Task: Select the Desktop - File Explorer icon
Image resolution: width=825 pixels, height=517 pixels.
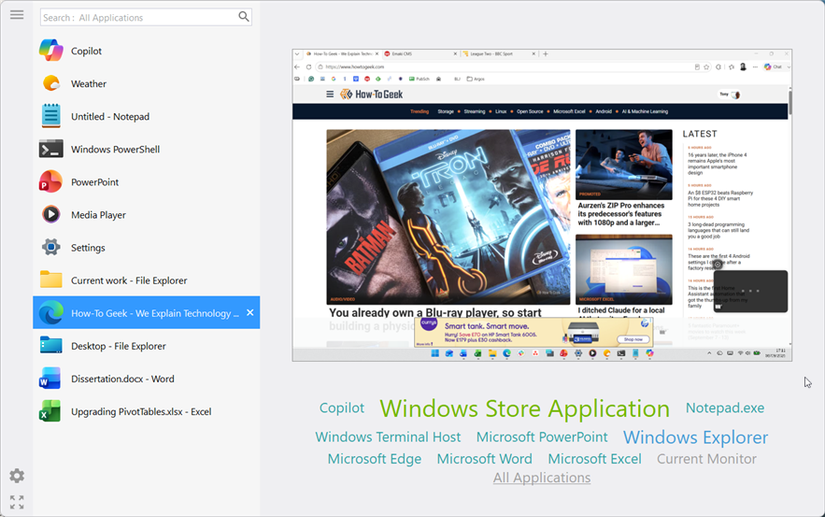Action: pyautogui.click(x=51, y=346)
